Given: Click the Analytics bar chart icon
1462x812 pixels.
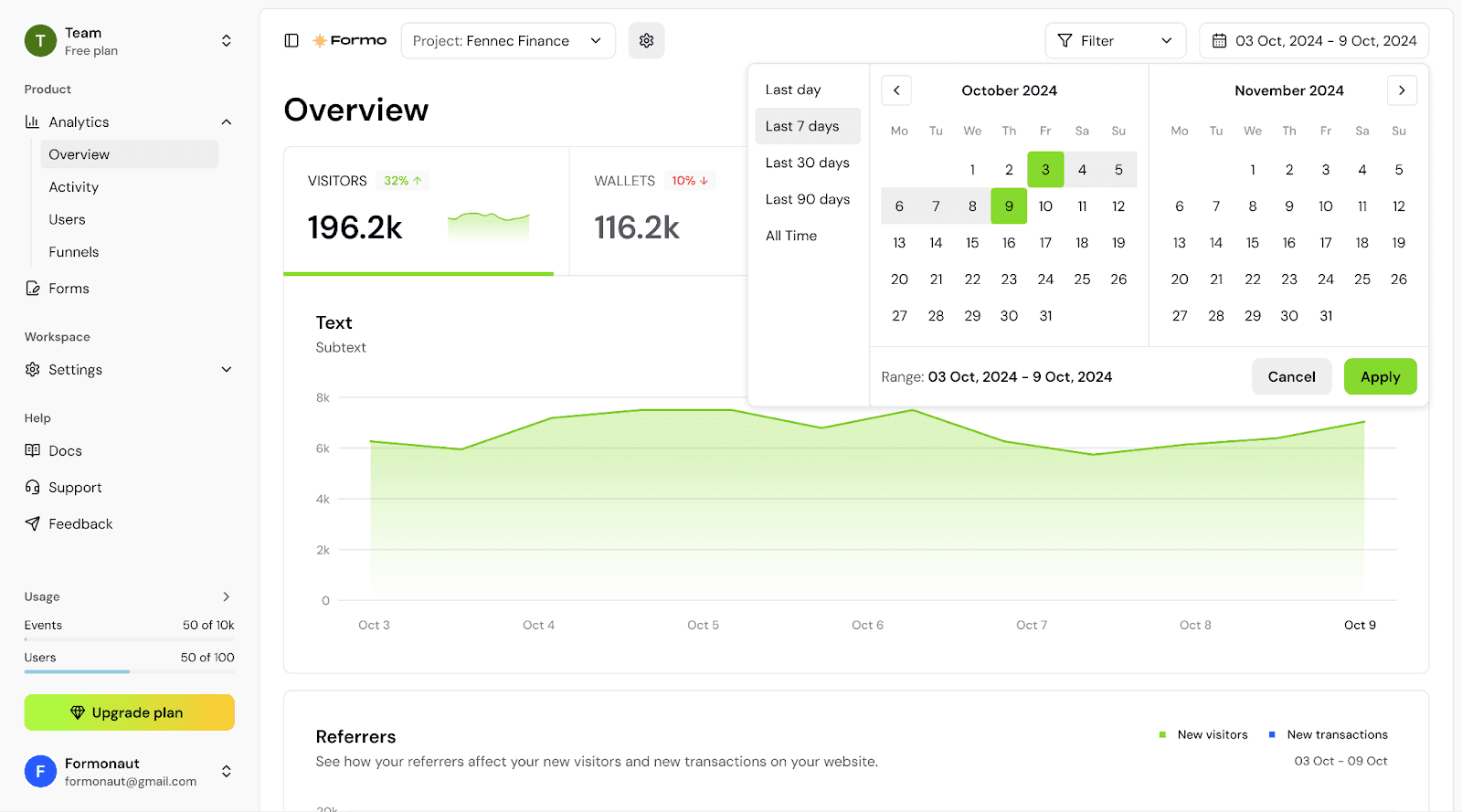Looking at the screenshot, I should [x=33, y=121].
